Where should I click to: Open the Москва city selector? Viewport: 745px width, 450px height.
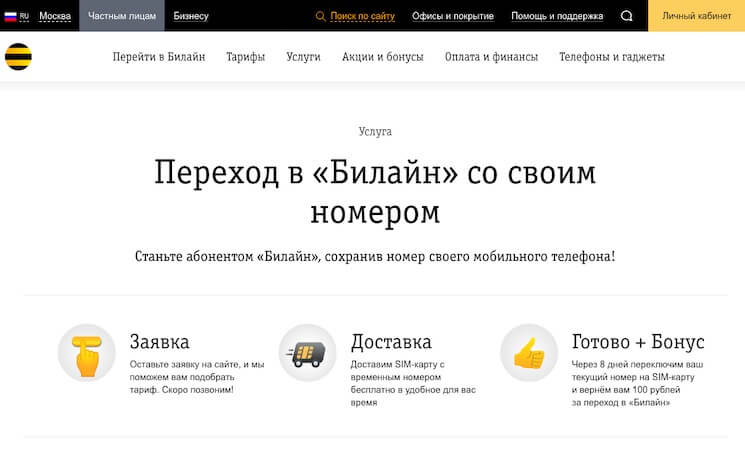[55, 16]
